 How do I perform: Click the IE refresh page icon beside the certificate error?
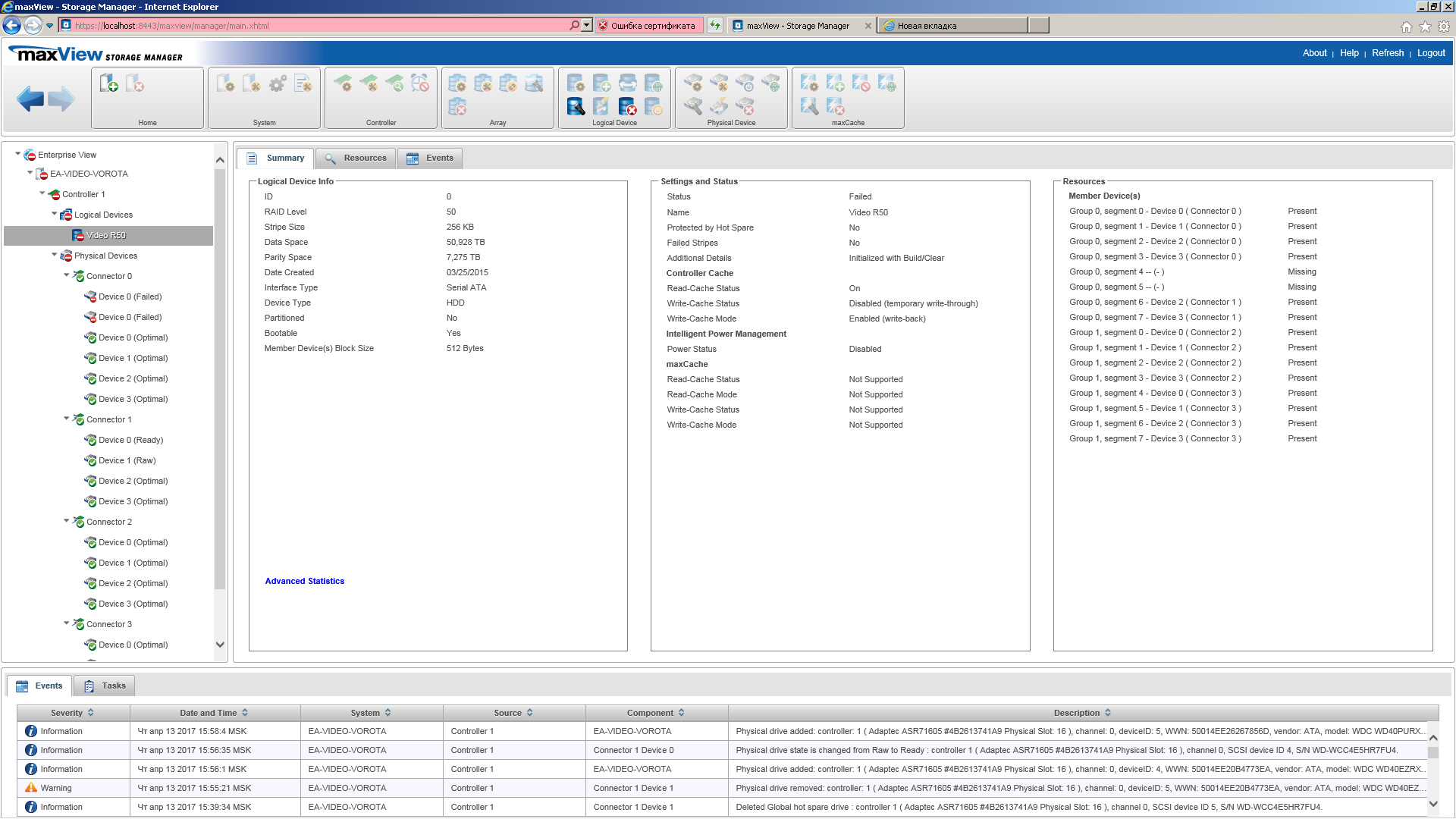tap(715, 25)
